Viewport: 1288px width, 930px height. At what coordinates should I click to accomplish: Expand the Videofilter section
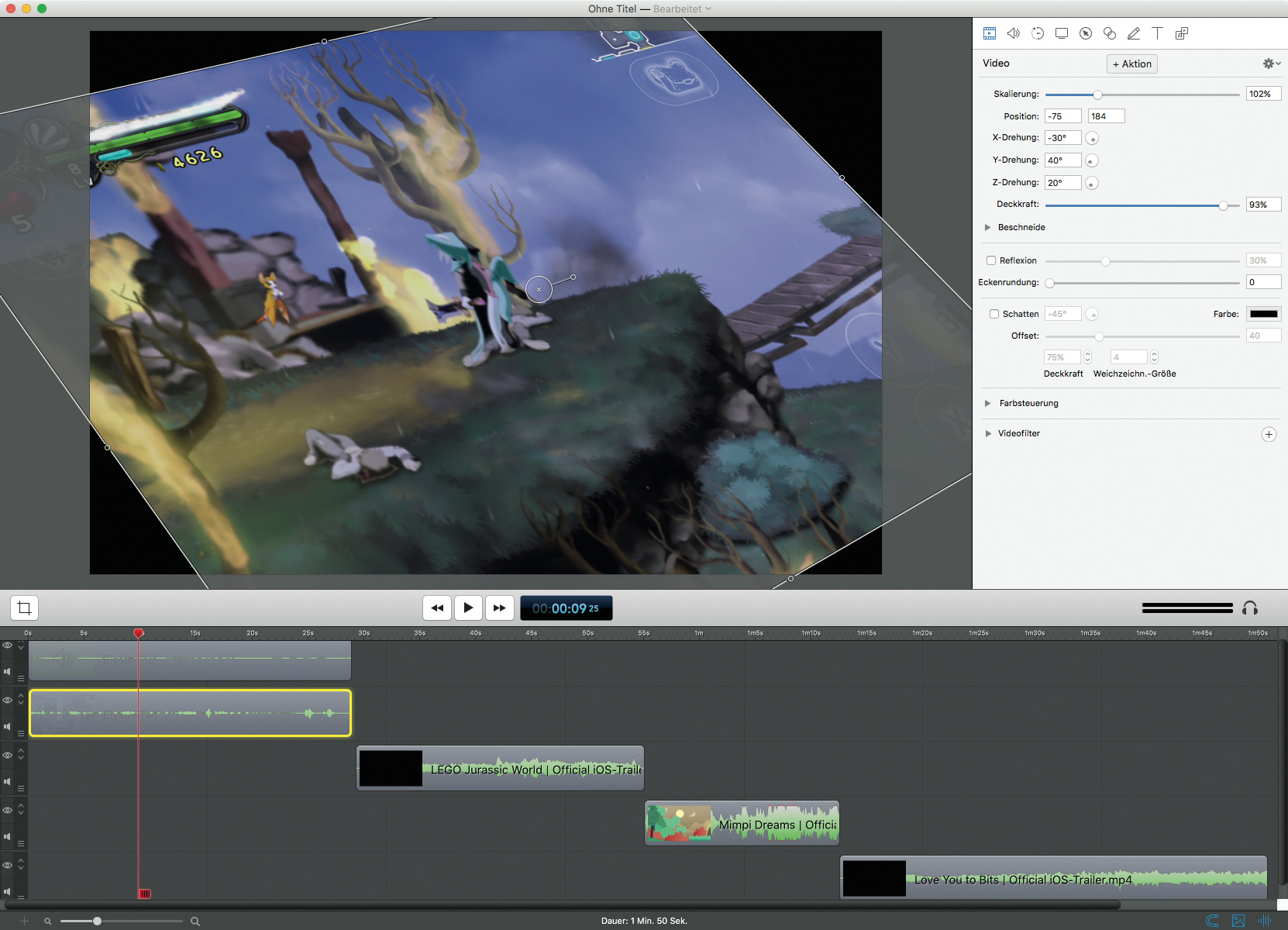(988, 433)
